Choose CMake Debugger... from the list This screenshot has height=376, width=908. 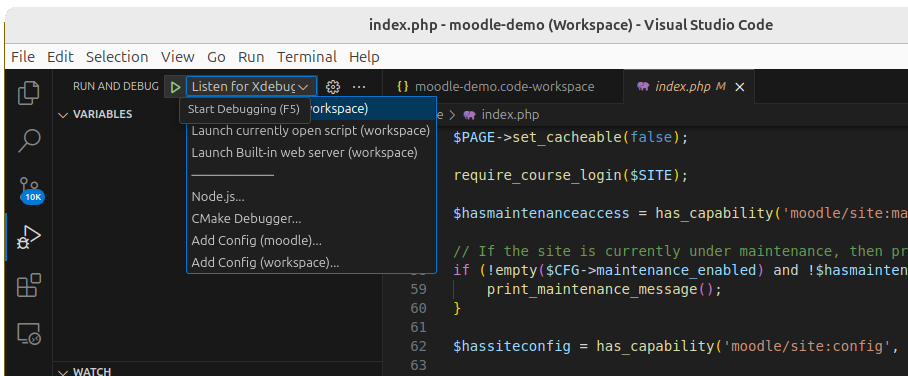tap(311, 218)
